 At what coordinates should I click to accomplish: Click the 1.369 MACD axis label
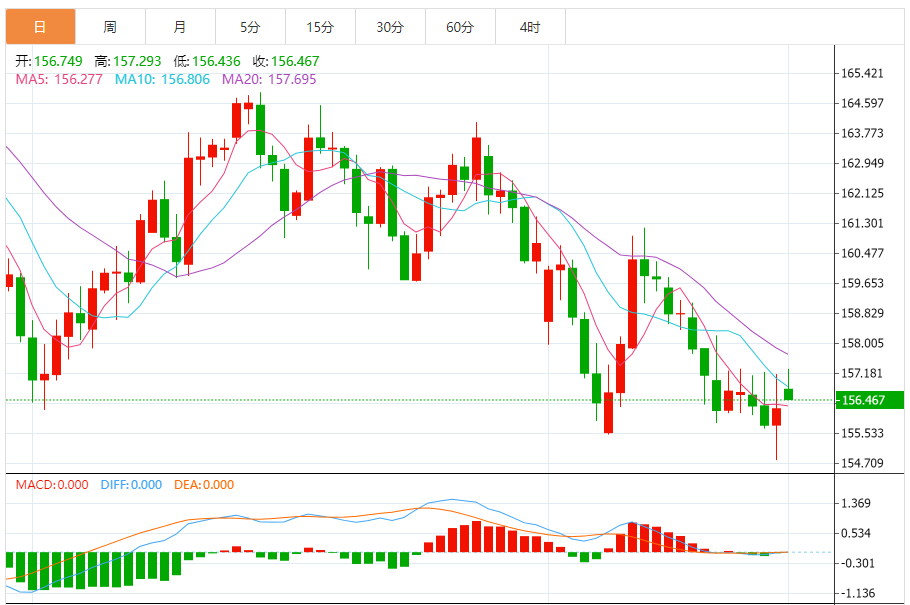[x=855, y=503]
